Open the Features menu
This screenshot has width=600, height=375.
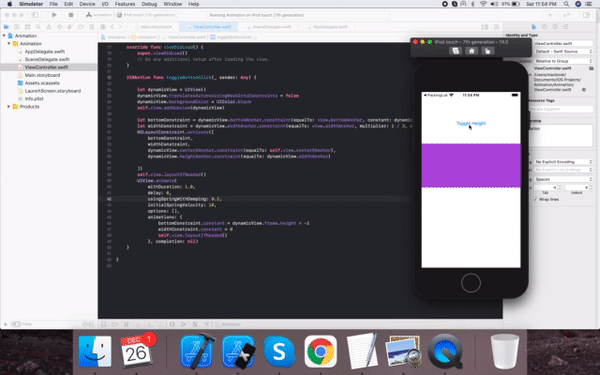pyautogui.click(x=125, y=4)
